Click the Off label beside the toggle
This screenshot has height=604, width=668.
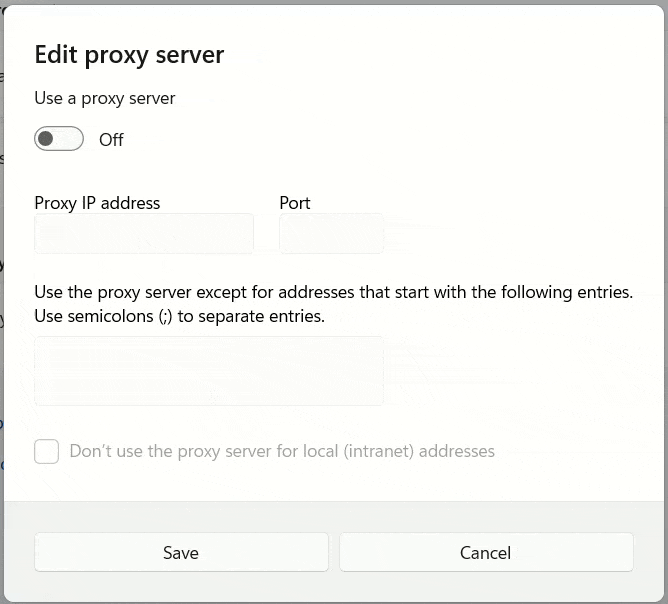coord(111,140)
